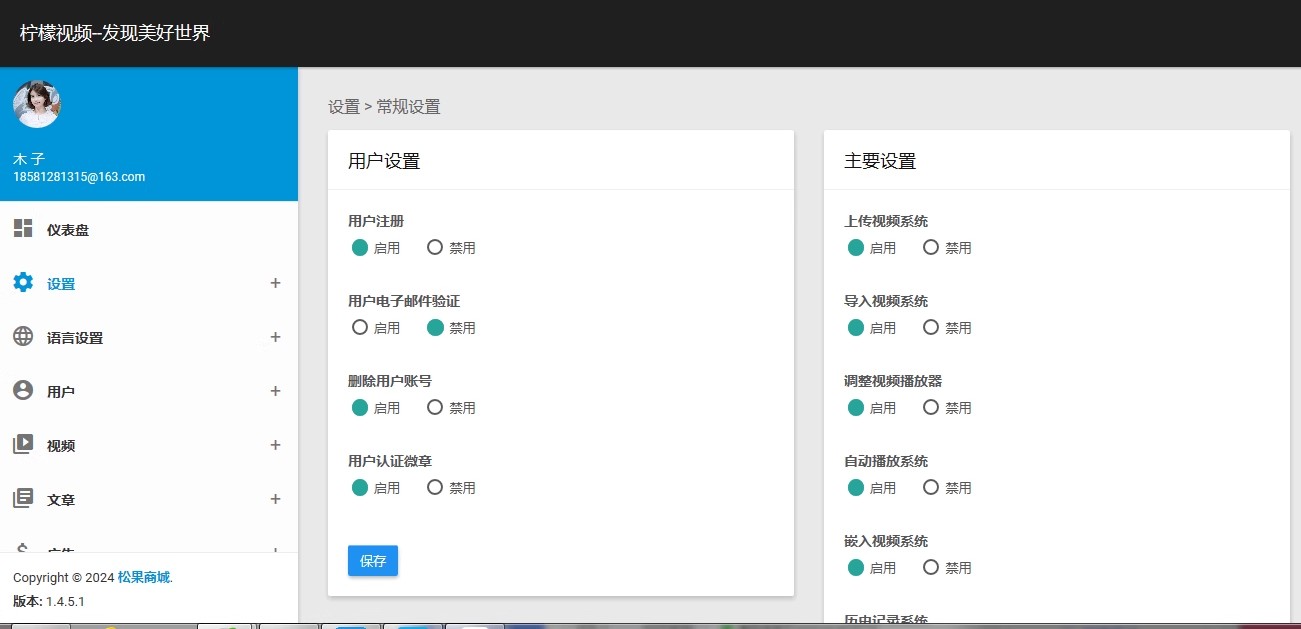Open the 用户 sidebar label
Viewport: 1301px width, 629px height.
61,392
